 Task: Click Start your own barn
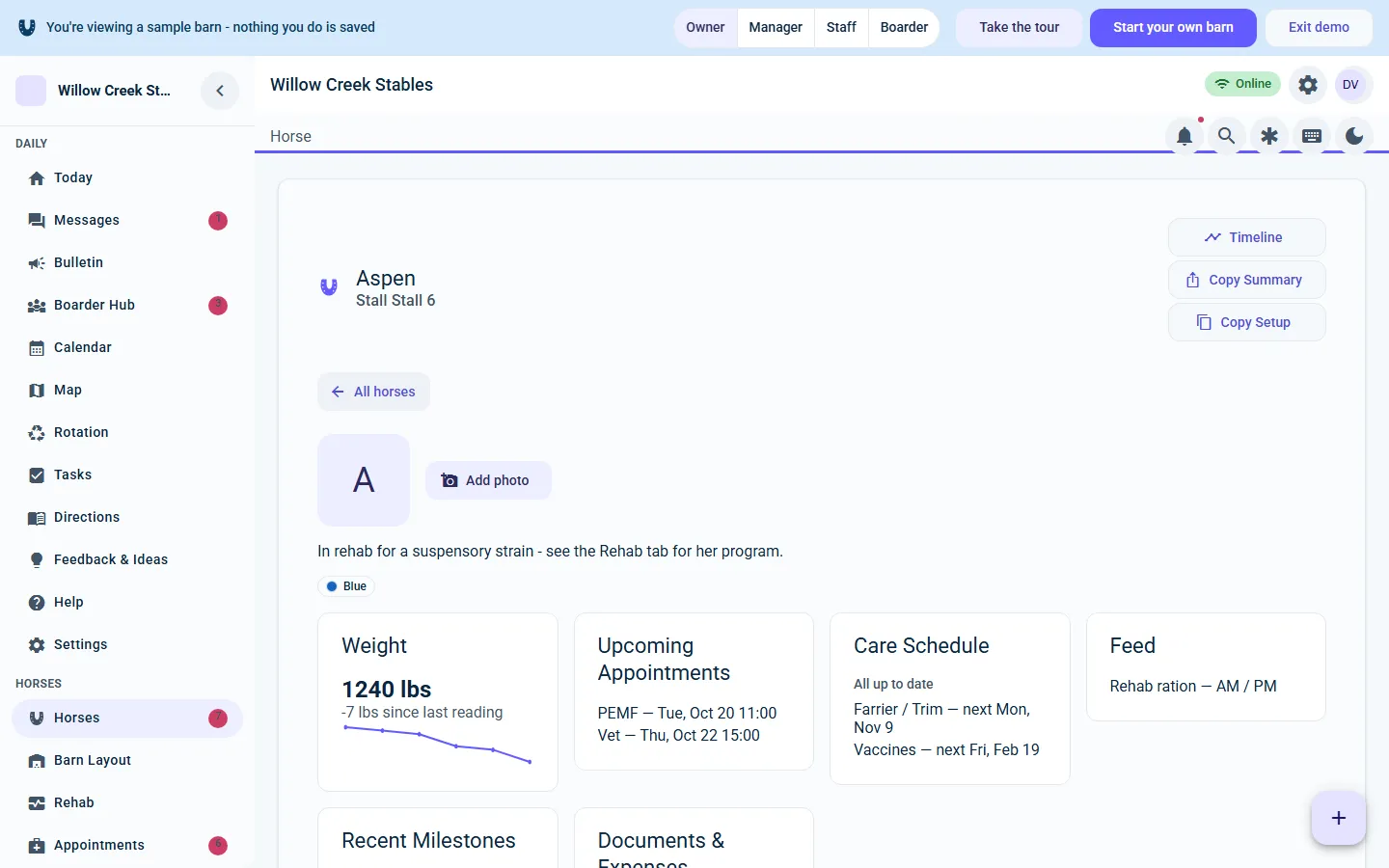[1173, 27]
